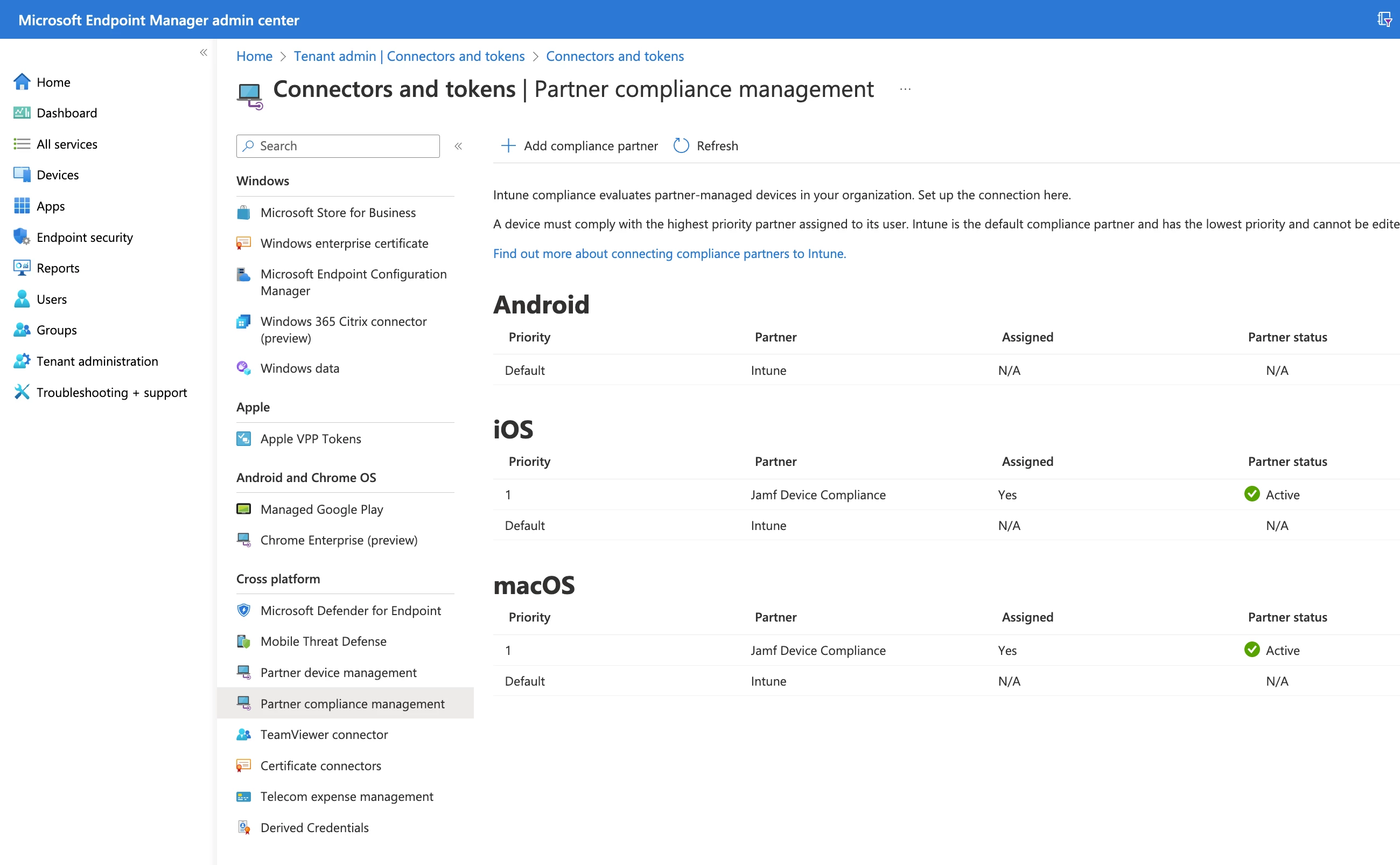
Task: Click the TeamViewer connector icon
Action: [x=243, y=735]
